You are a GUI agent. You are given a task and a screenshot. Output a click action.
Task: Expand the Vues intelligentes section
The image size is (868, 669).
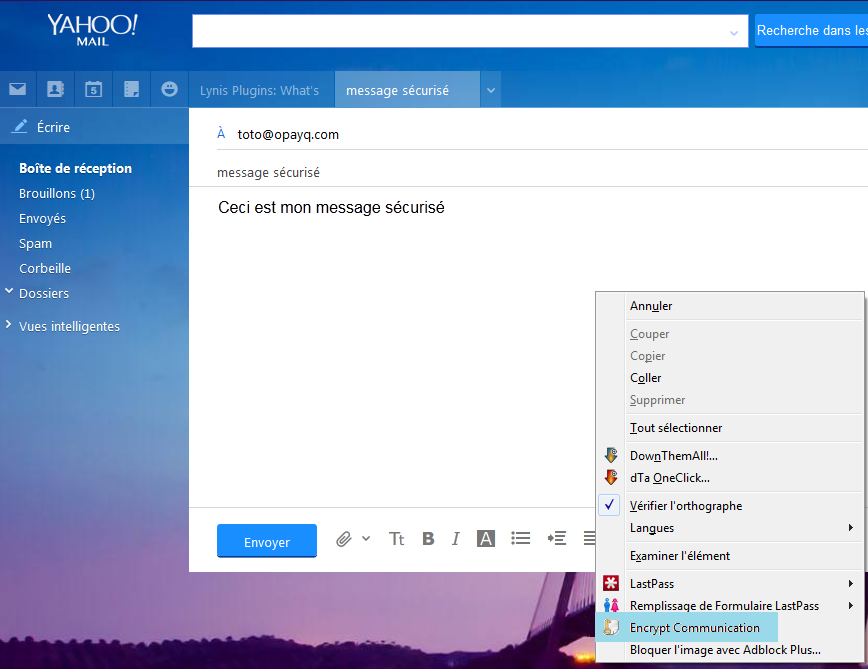(x=8, y=325)
